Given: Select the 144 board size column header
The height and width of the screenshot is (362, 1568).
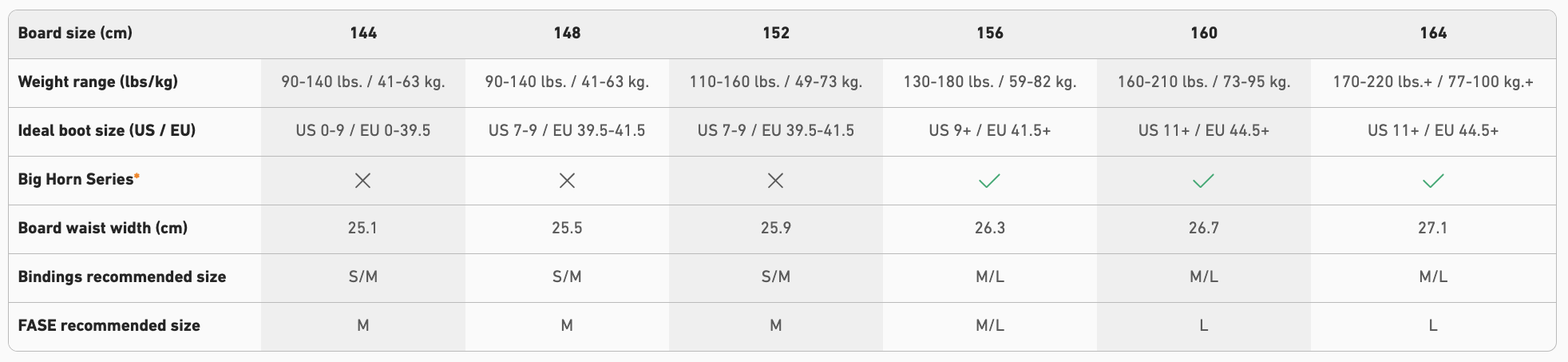Looking at the screenshot, I should pyautogui.click(x=363, y=33).
